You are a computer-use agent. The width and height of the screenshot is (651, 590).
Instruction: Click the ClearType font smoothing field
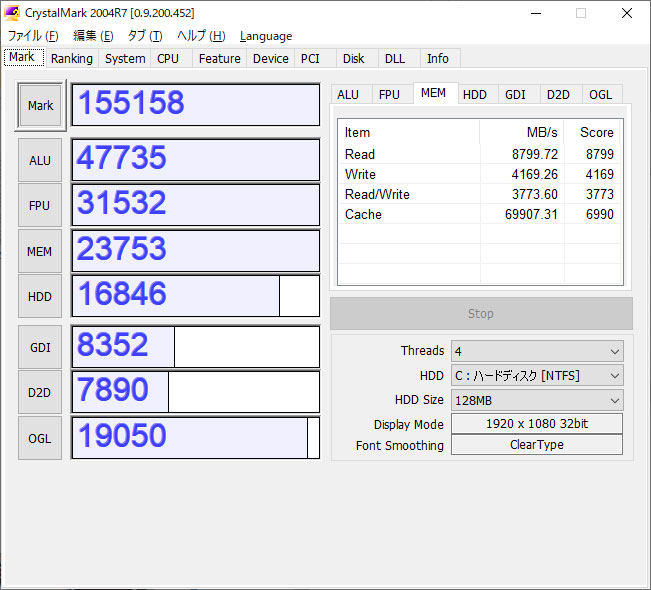537,445
